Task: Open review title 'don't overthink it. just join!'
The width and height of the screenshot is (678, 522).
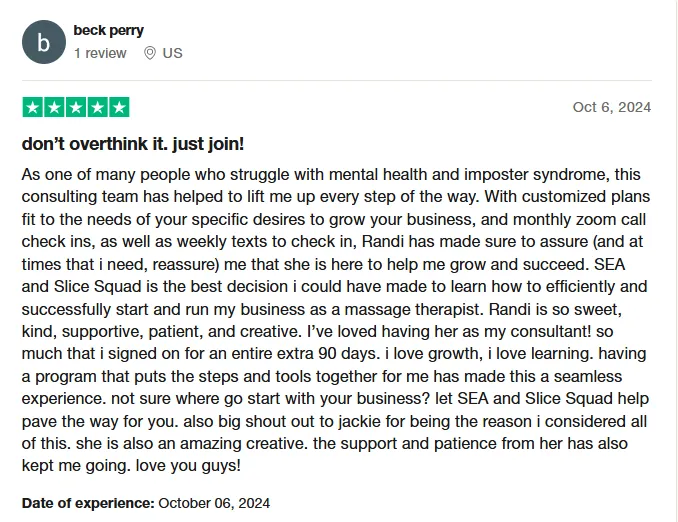Action: pos(133,144)
